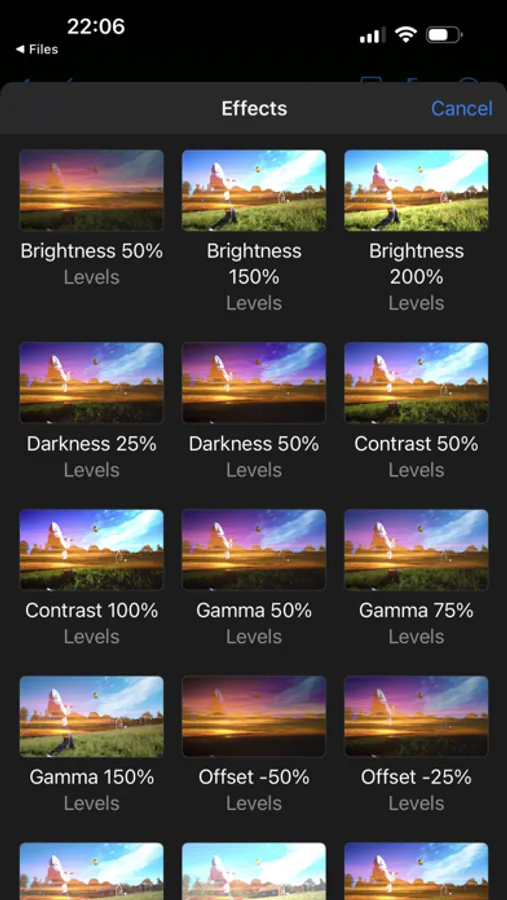The height and width of the screenshot is (900, 507).
Task: Tap the Contrast 100% label text
Action: click(91, 610)
